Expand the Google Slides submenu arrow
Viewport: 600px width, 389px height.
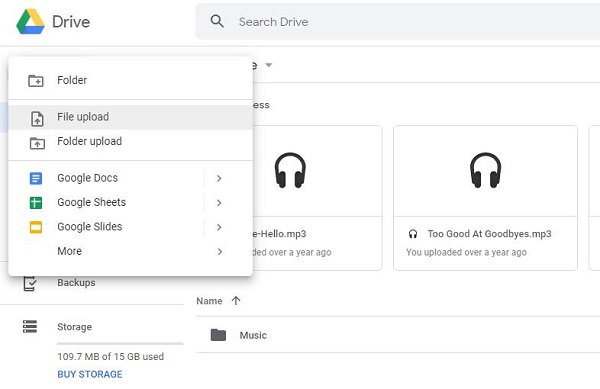click(219, 227)
